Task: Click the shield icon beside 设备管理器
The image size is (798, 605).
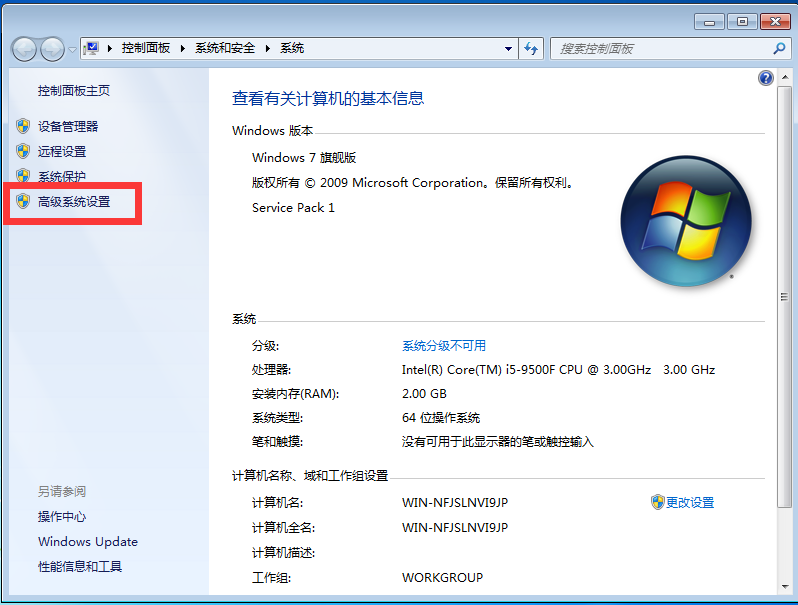Action: pyautogui.click(x=23, y=126)
